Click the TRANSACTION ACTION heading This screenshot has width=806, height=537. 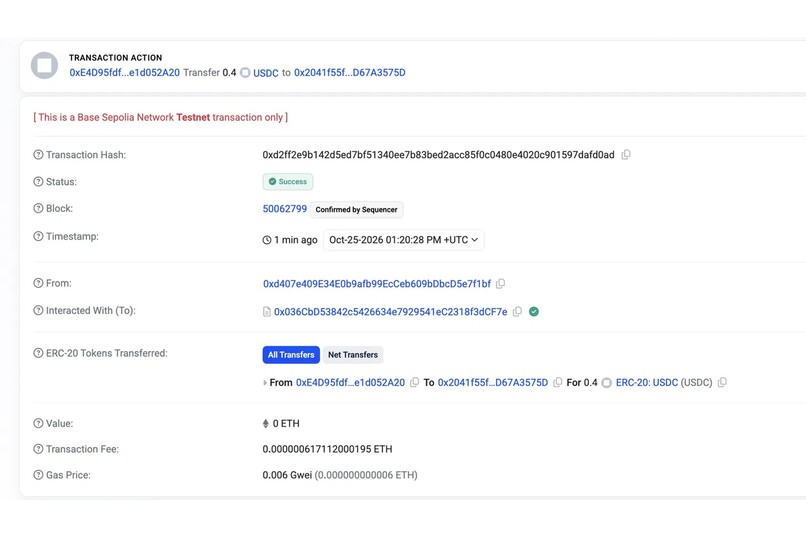pos(116,58)
